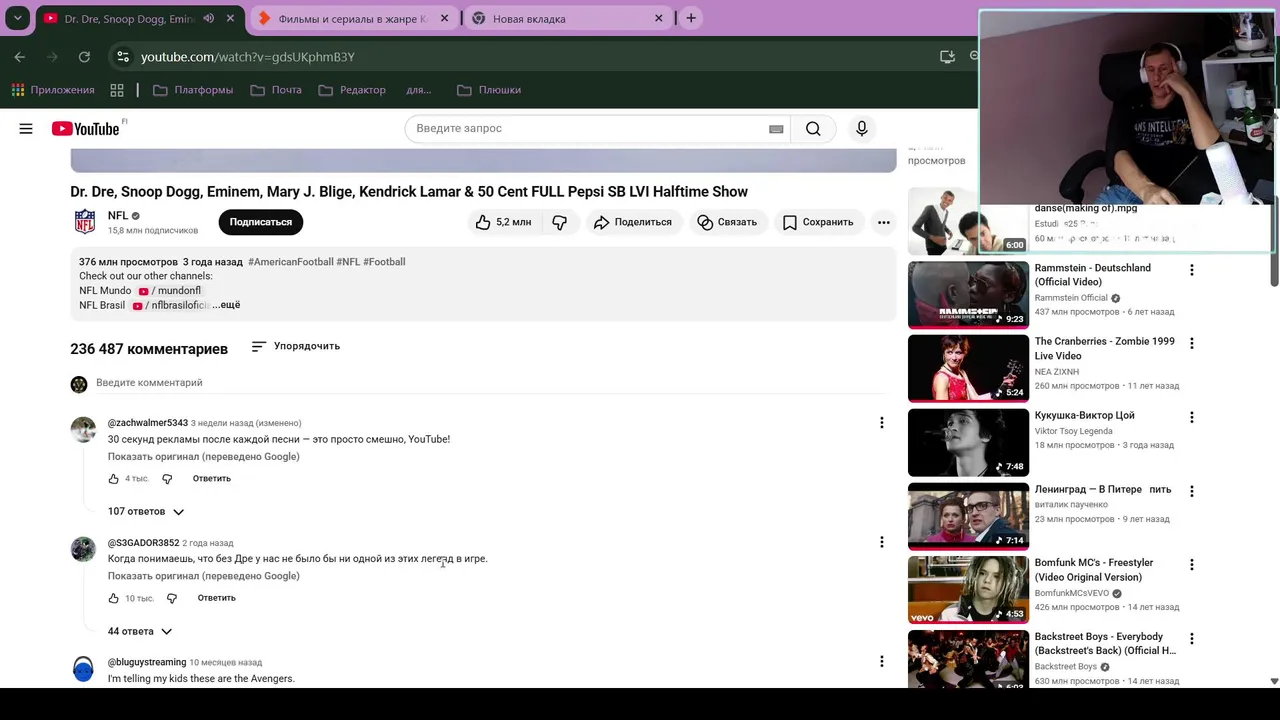Viewport: 1280px width, 720px height.
Task: Expand the 44 ответа replies
Action: pos(140,631)
